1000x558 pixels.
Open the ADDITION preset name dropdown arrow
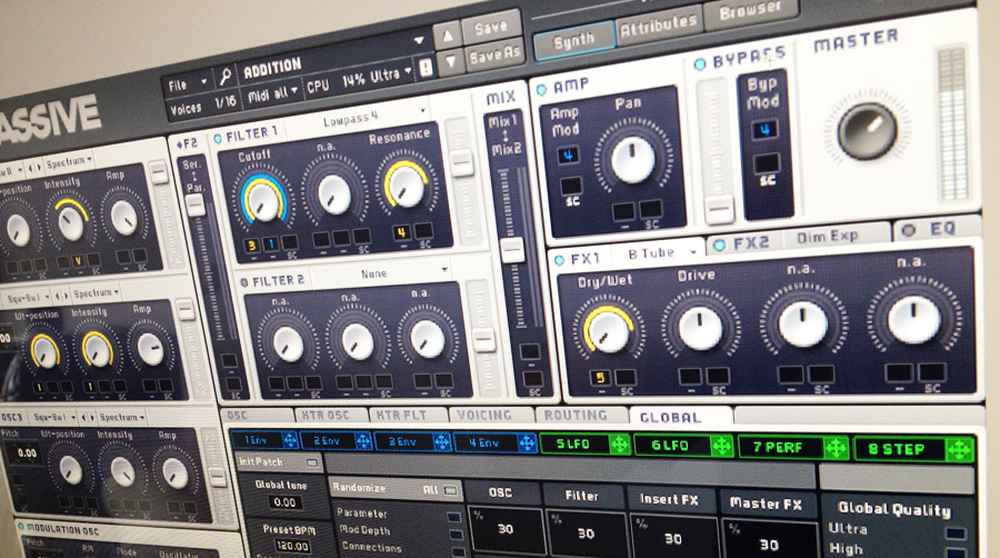(418, 40)
